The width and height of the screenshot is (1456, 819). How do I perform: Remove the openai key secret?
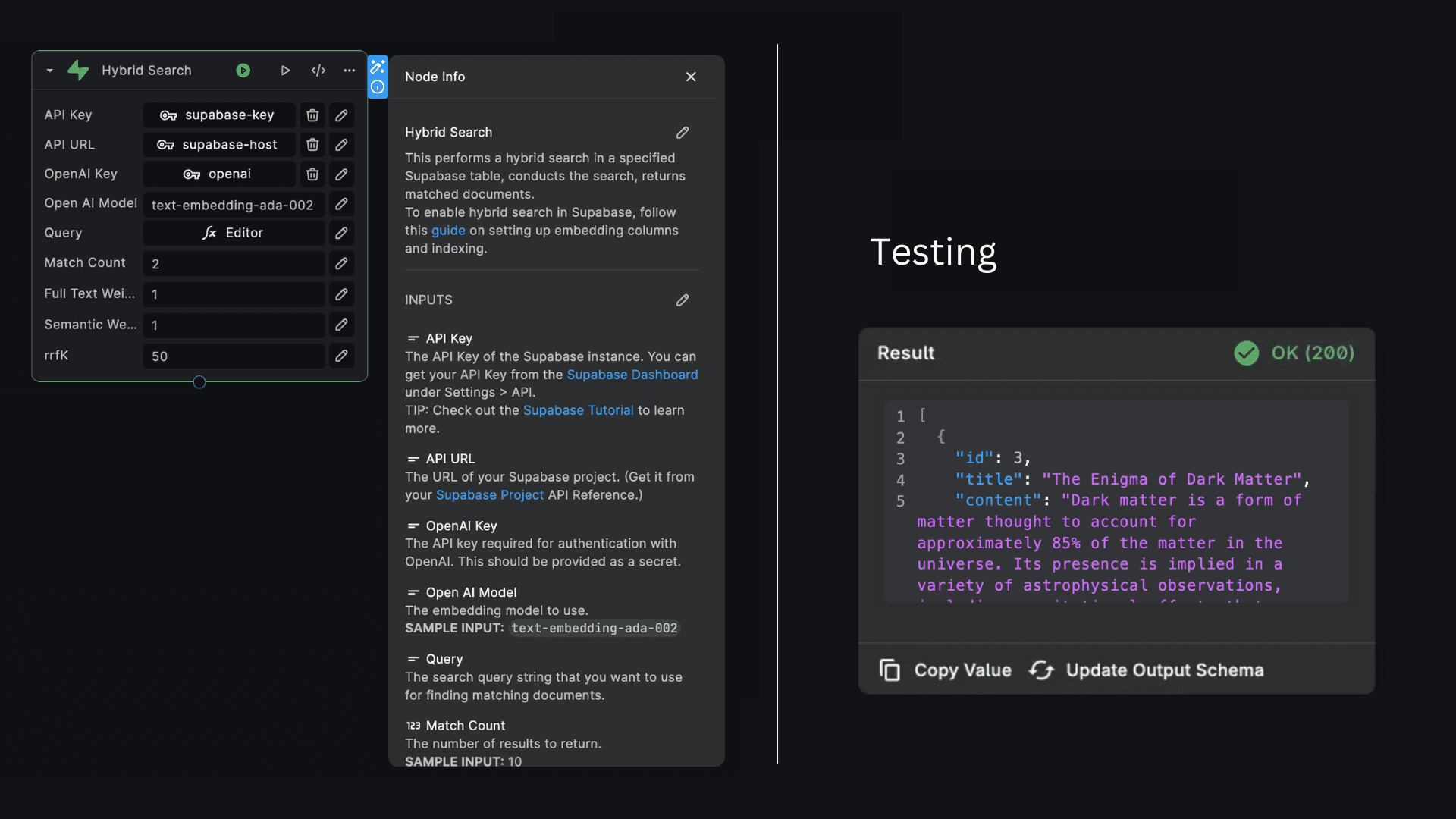(x=312, y=174)
